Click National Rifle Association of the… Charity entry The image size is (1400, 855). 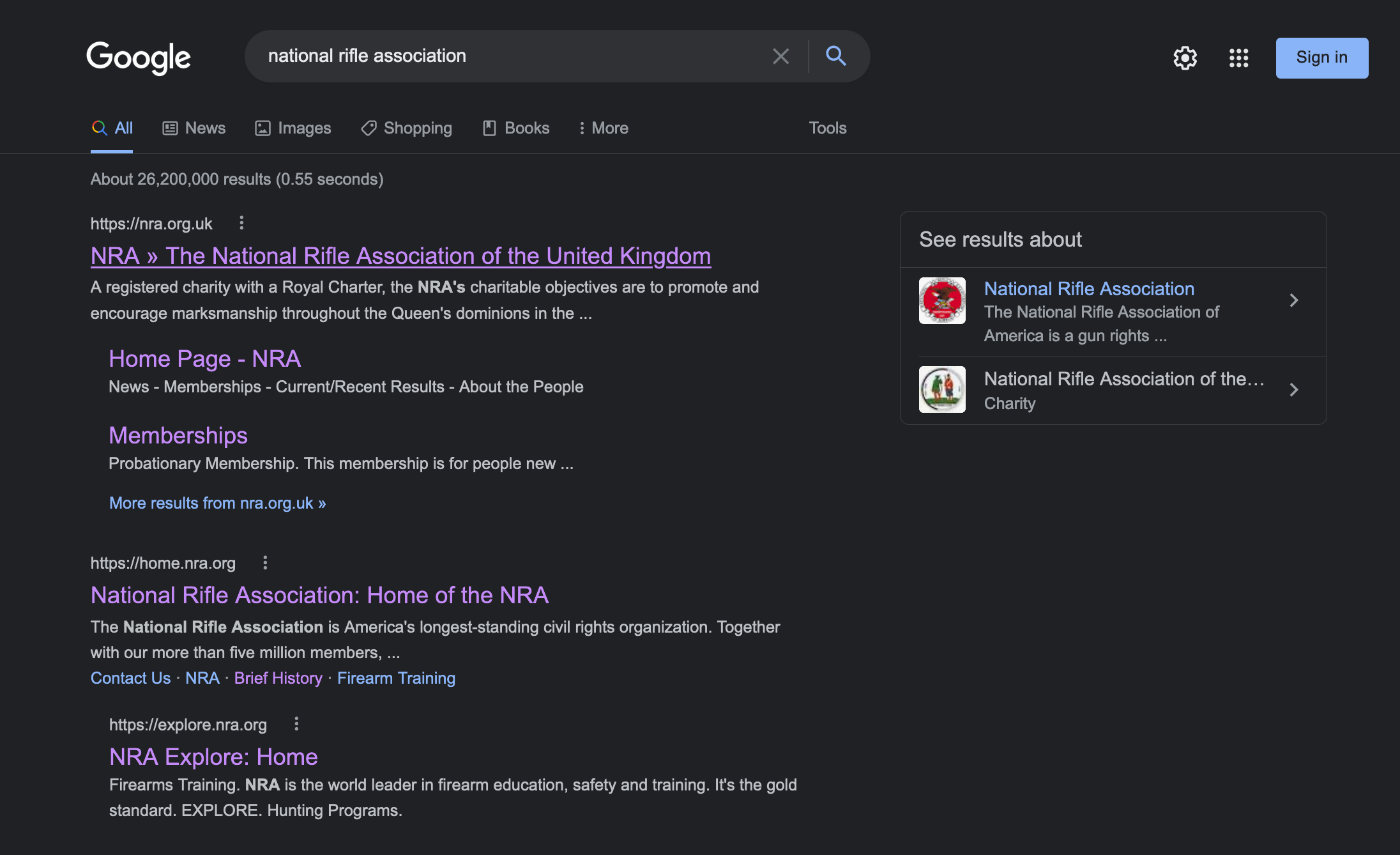pyautogui.click(x=1113, y=390)
